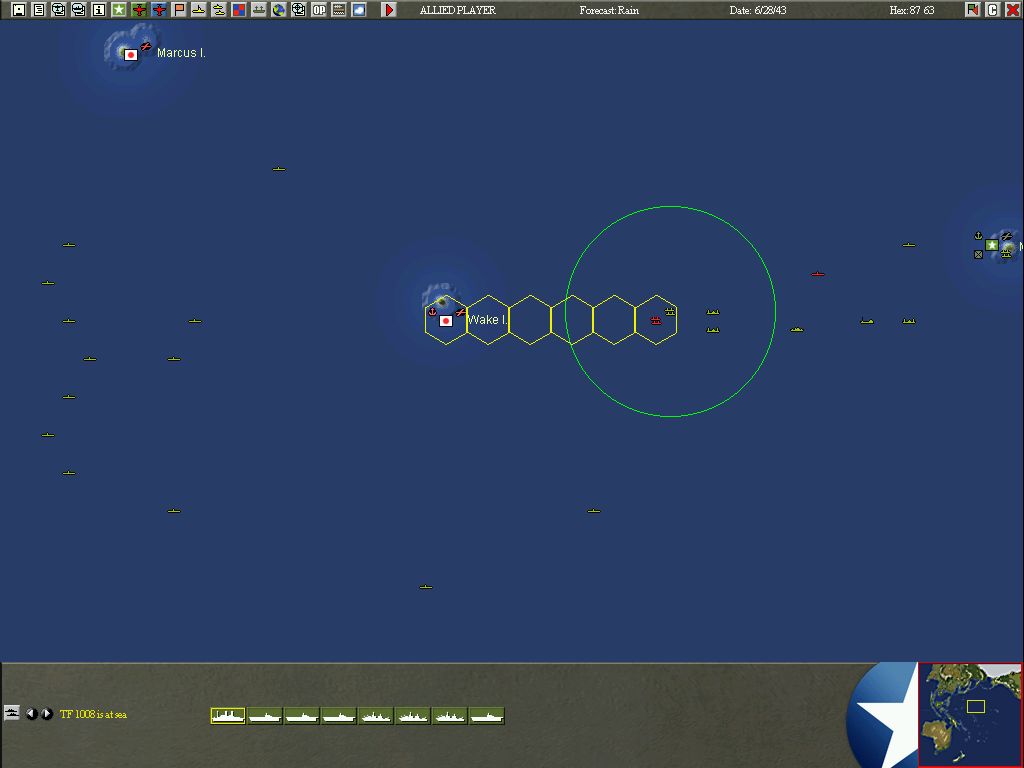Click the orange flag toolbar icon
Screen dimensions: 1024x768
pyautogui.click(x=179, y=10)
